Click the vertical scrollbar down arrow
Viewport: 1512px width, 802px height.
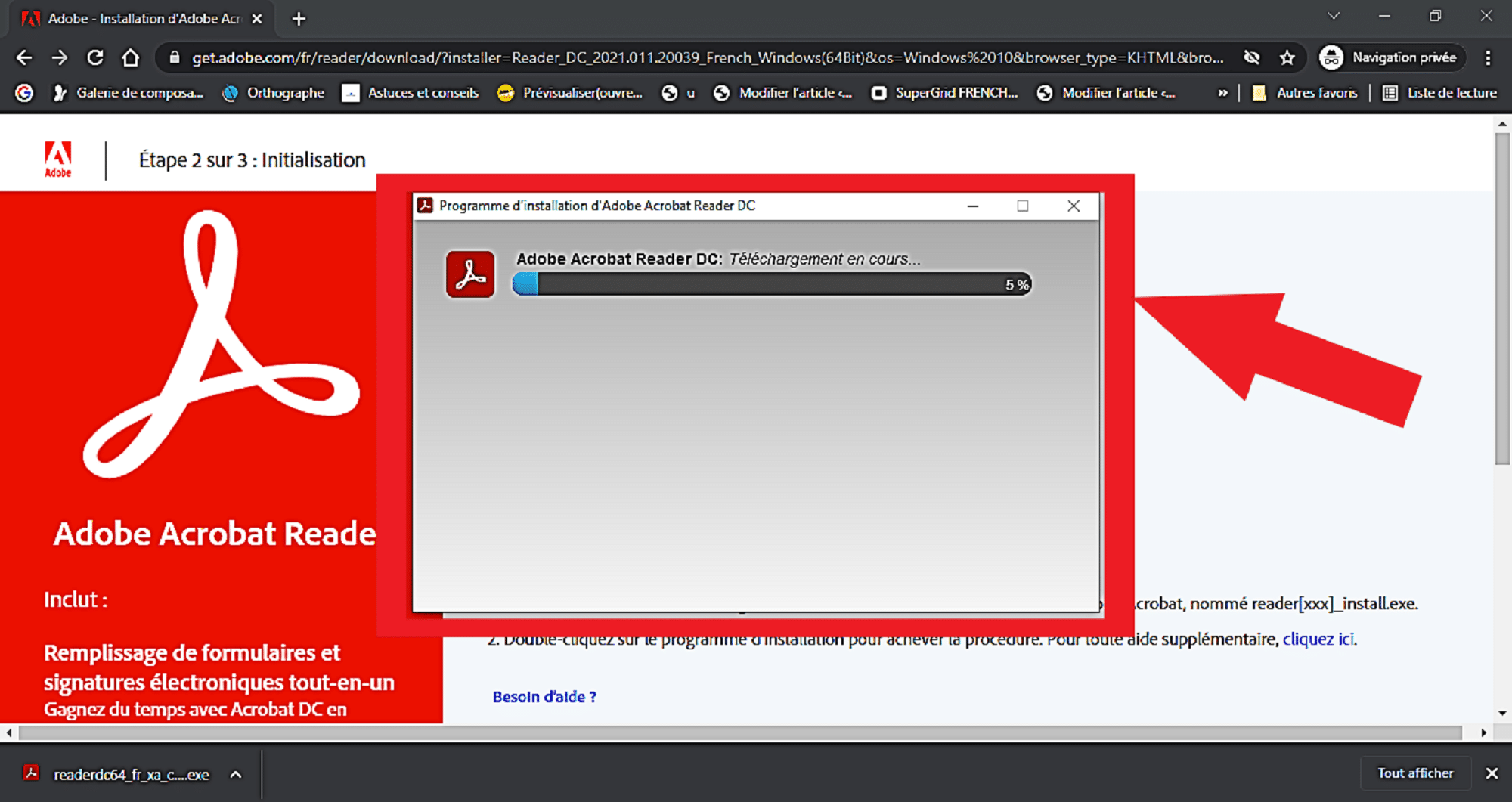pos(1502,713)
